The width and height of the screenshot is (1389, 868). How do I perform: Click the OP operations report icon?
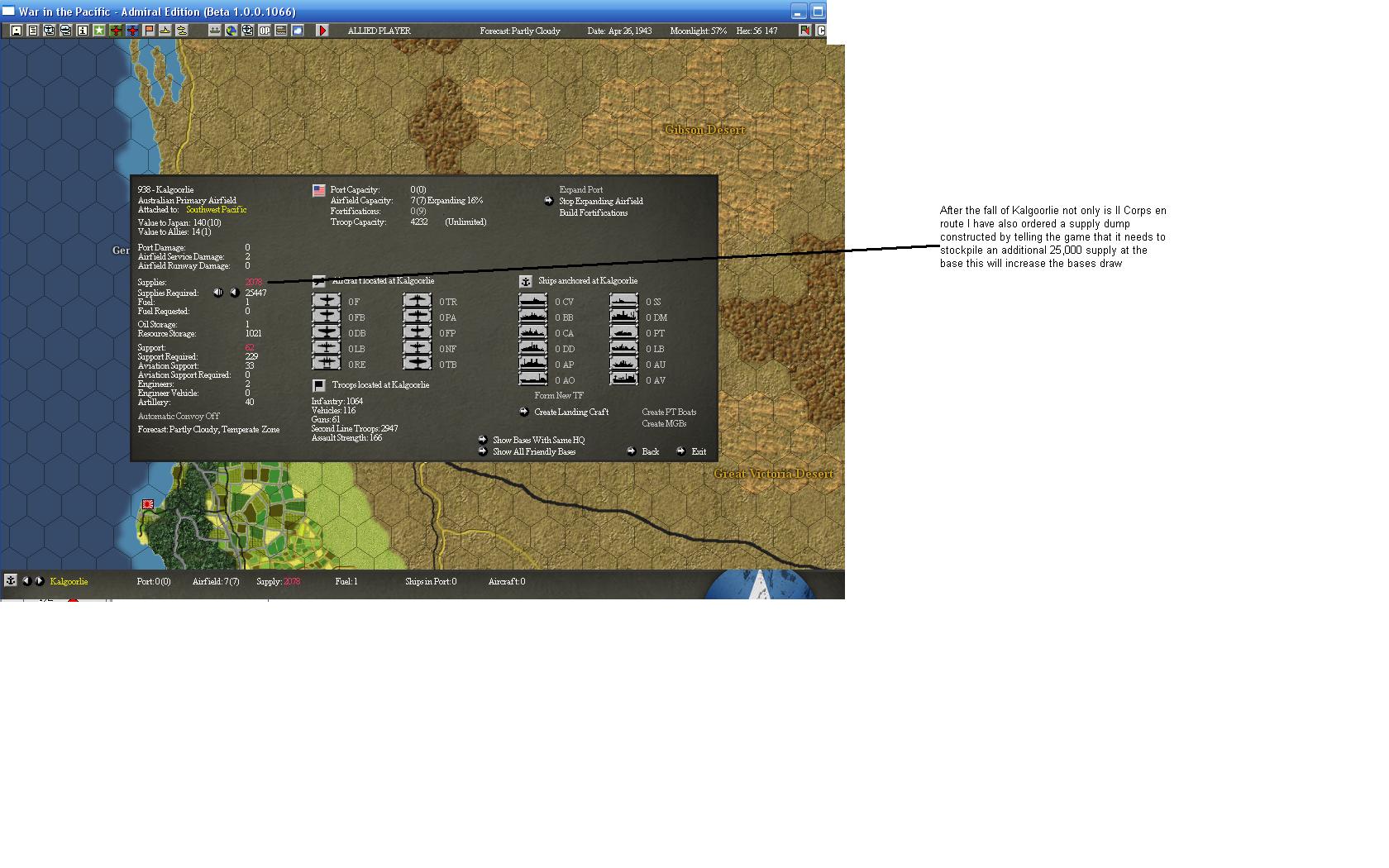[265, 31]
